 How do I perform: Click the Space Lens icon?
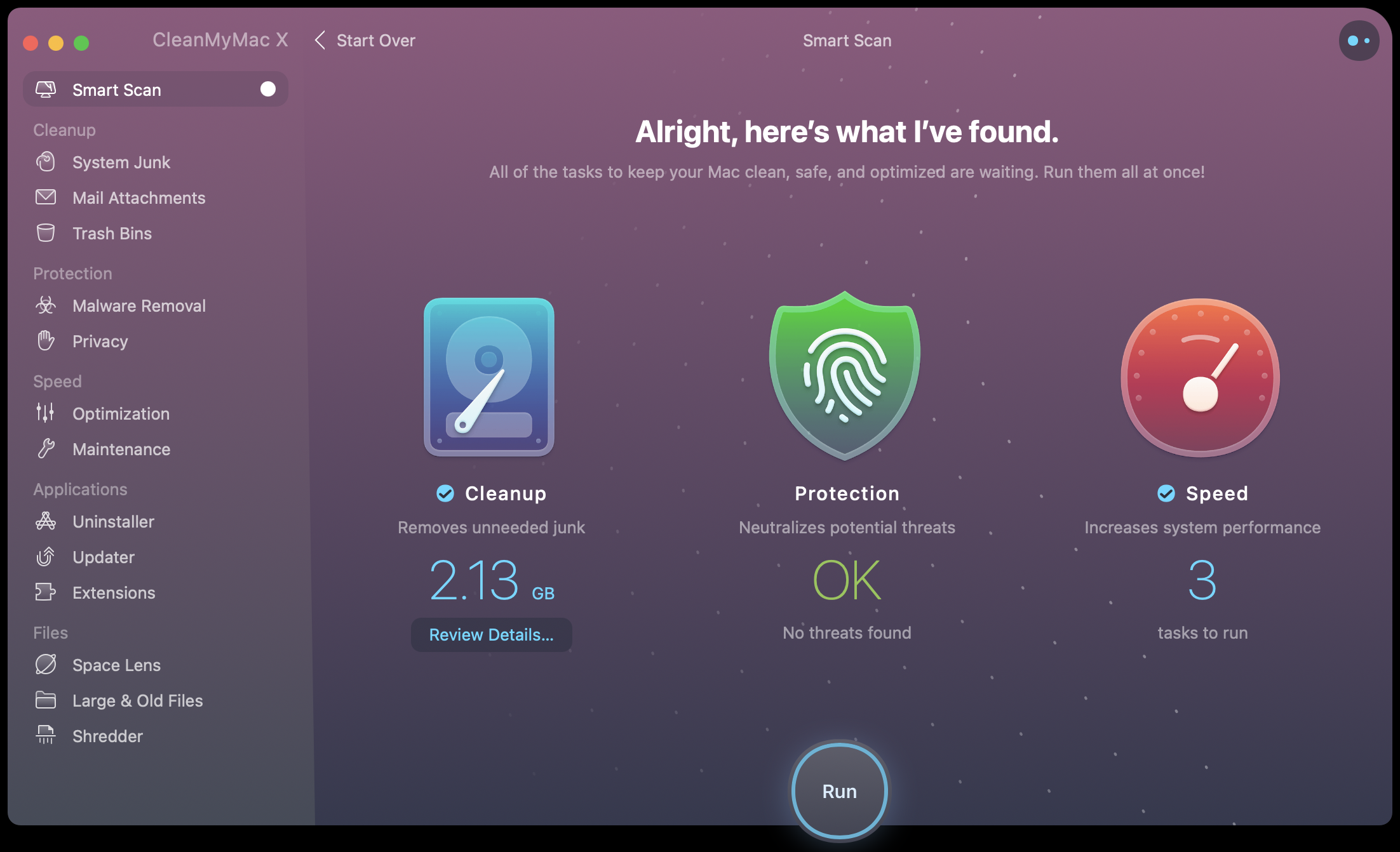tap(46, 665)
